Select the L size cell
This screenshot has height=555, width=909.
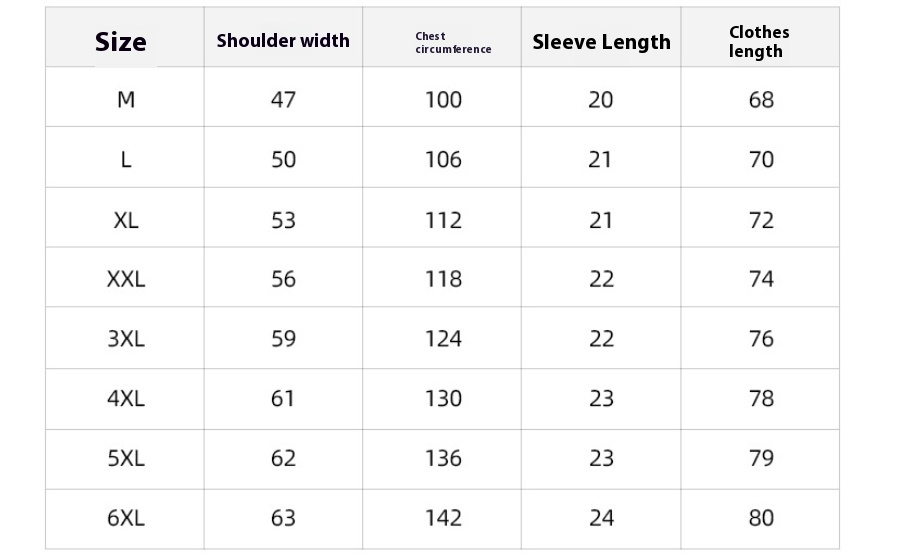(x=126, y=160)
